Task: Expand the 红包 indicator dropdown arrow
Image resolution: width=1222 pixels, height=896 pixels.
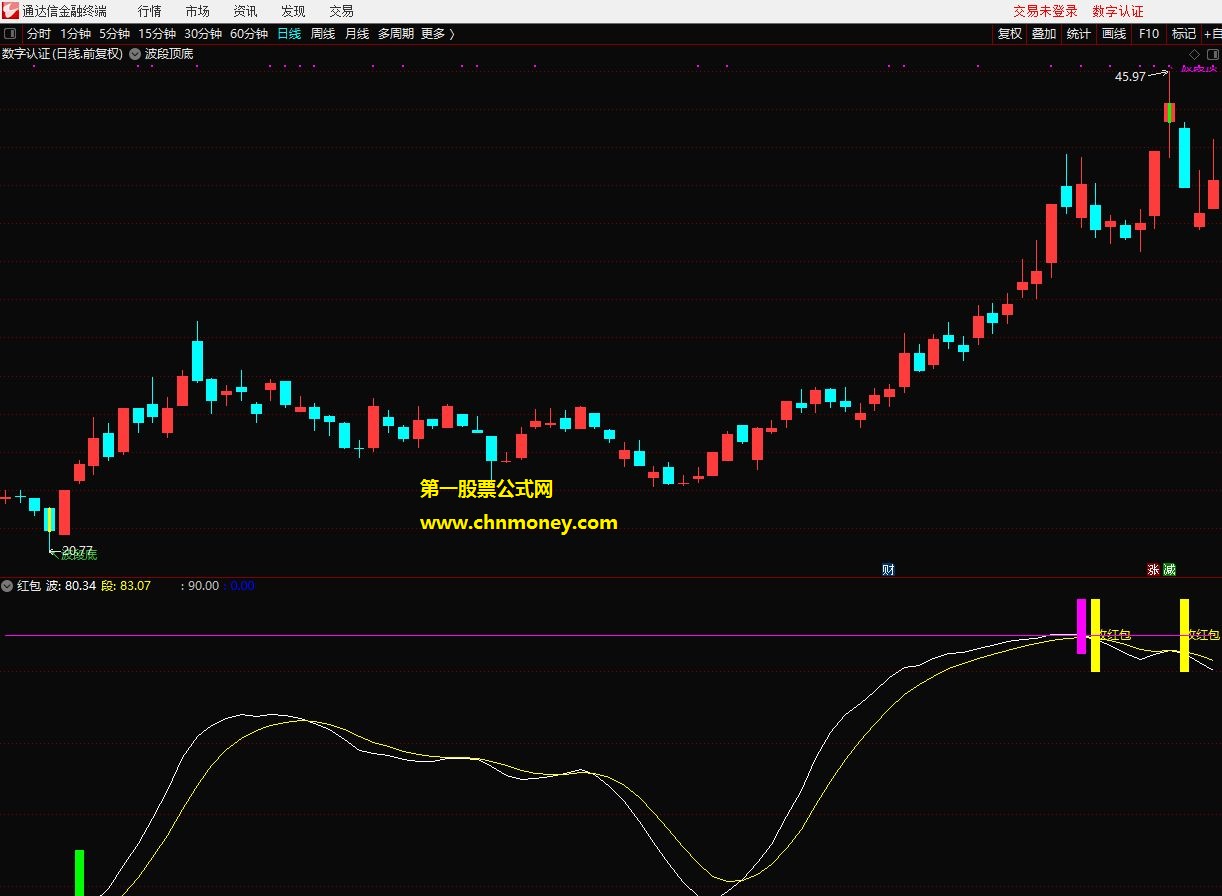Action: (8, 586)
